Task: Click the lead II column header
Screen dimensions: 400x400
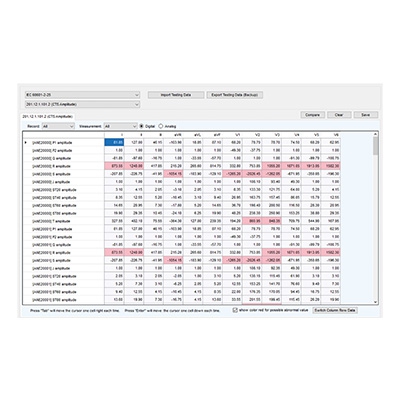Action: [x=134, y=135]
